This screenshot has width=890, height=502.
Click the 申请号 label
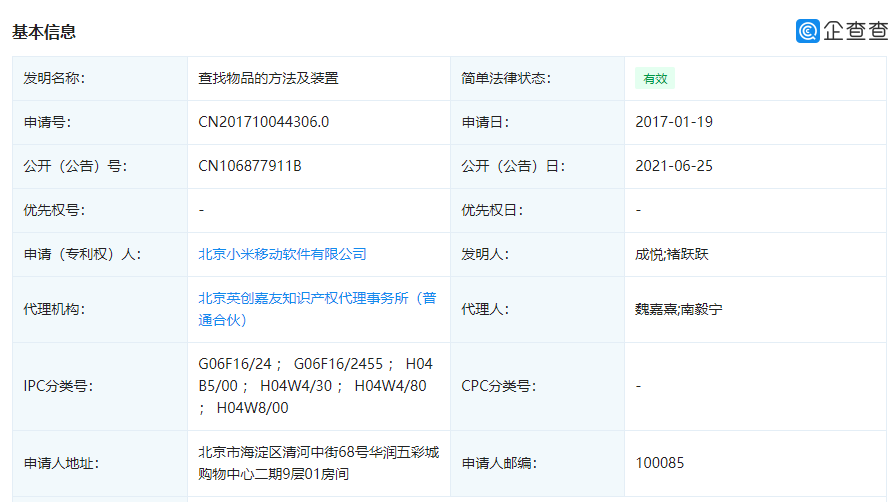(x=47, y=122)
